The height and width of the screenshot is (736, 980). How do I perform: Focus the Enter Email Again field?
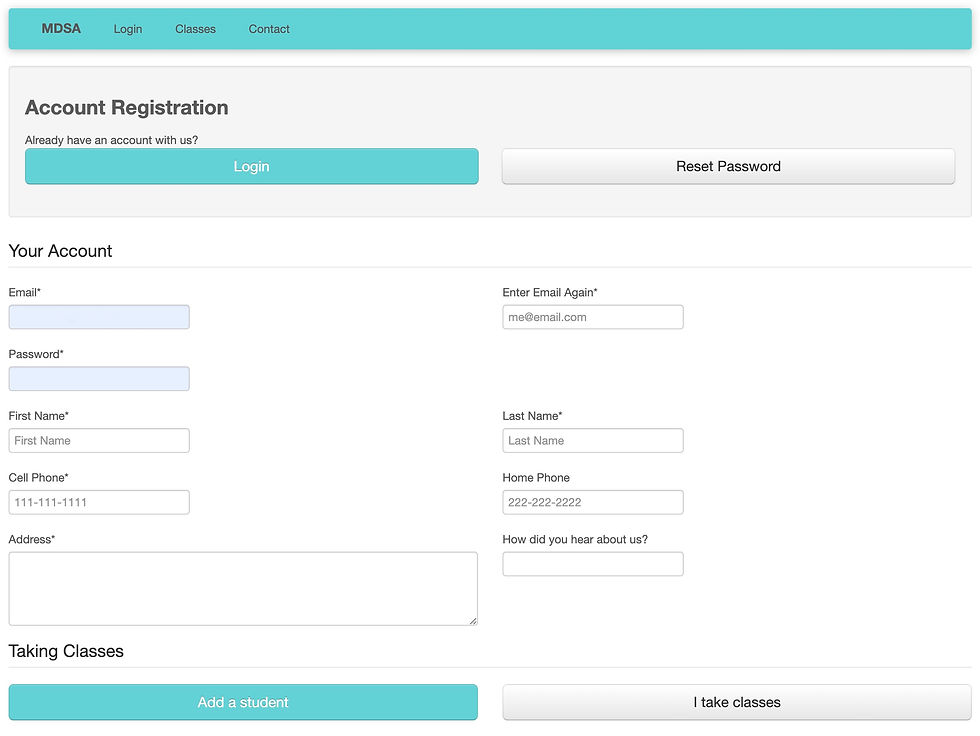tap(592, 316)
